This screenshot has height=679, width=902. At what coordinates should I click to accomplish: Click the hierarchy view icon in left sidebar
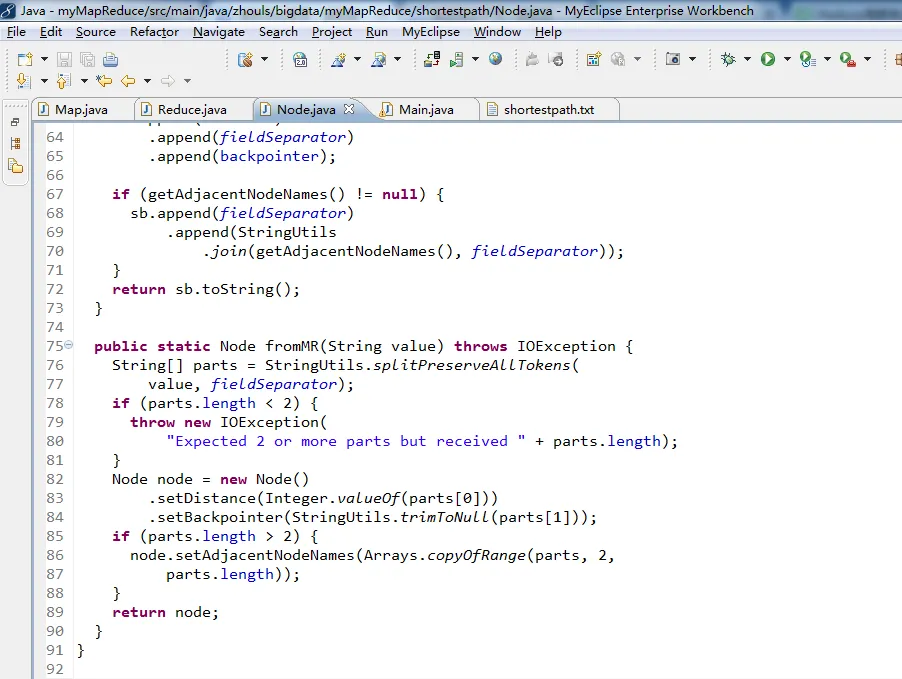point(16,144)
